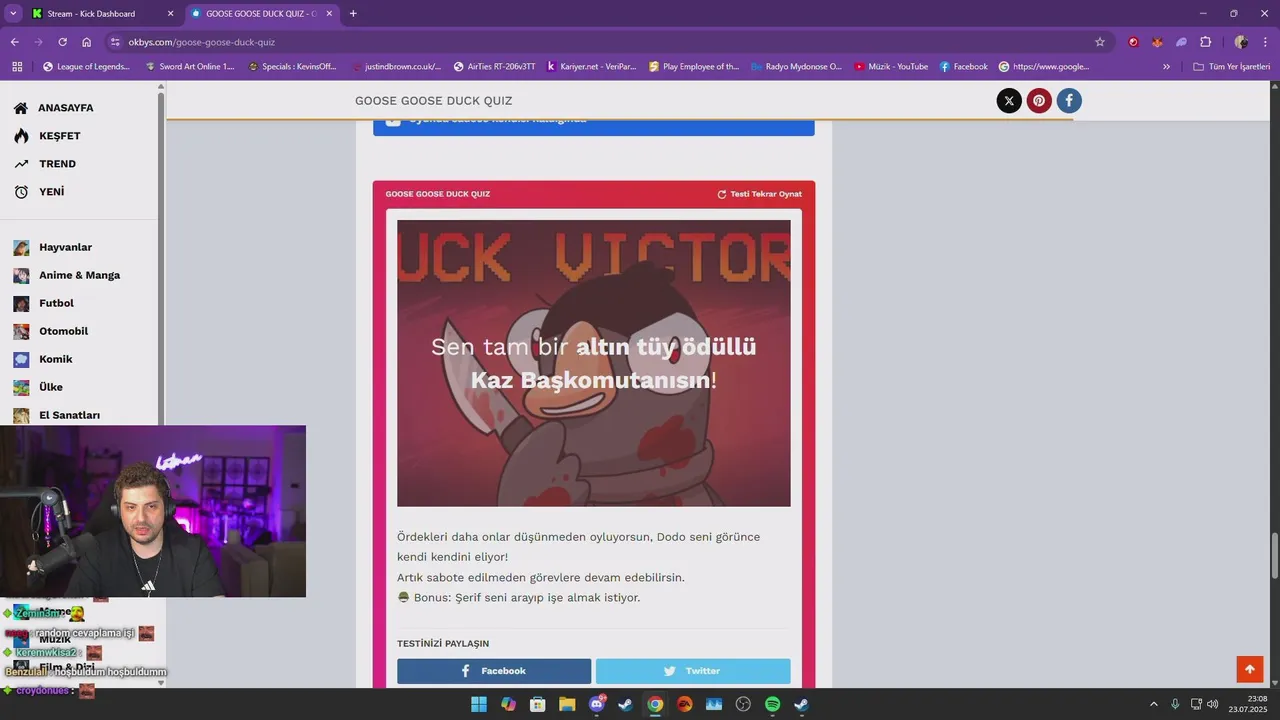Click the scroll-to-top orange arrow button

tap(1249, 669)
